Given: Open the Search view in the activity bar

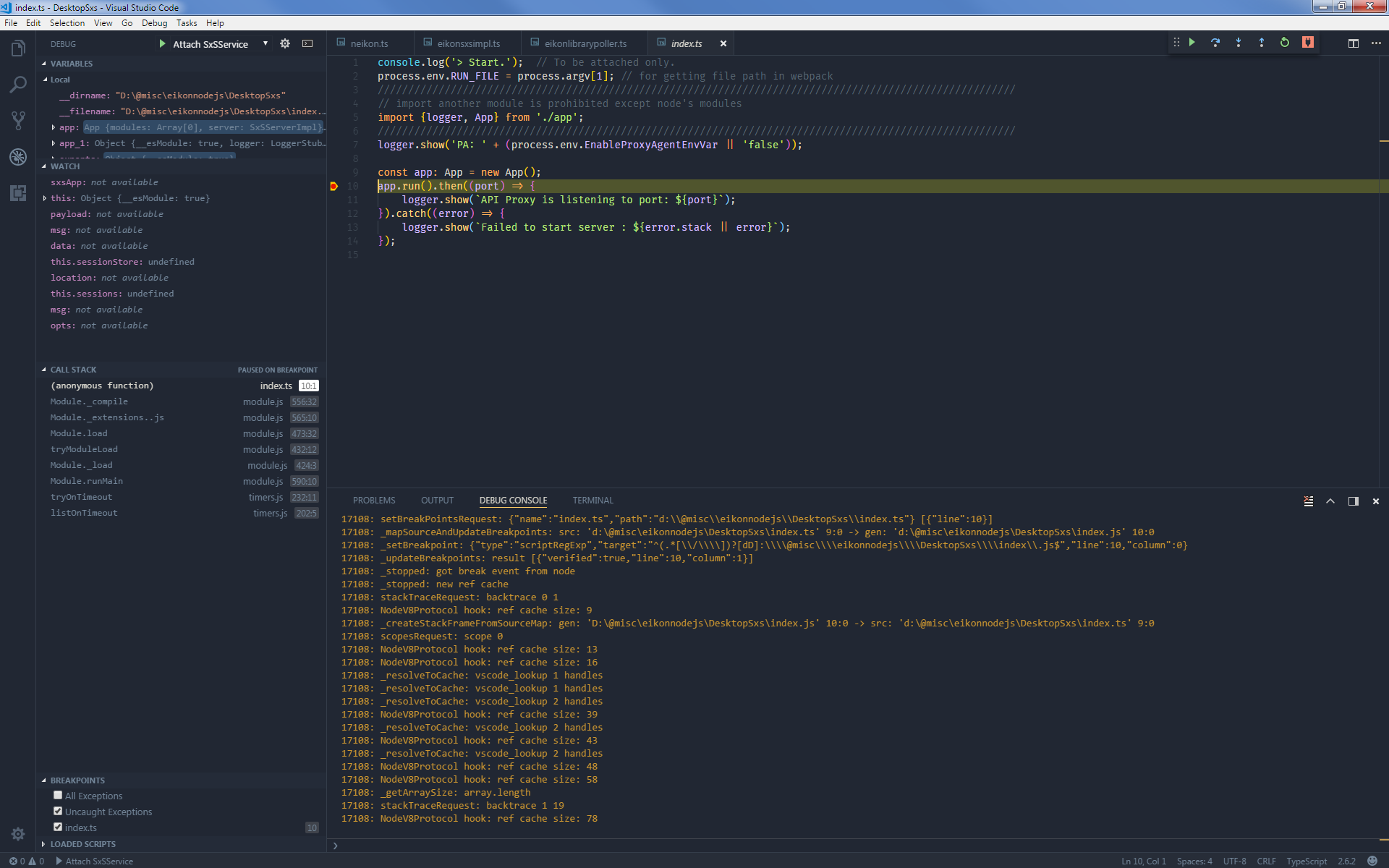Looking at the screenshot, I should (17, 85).
